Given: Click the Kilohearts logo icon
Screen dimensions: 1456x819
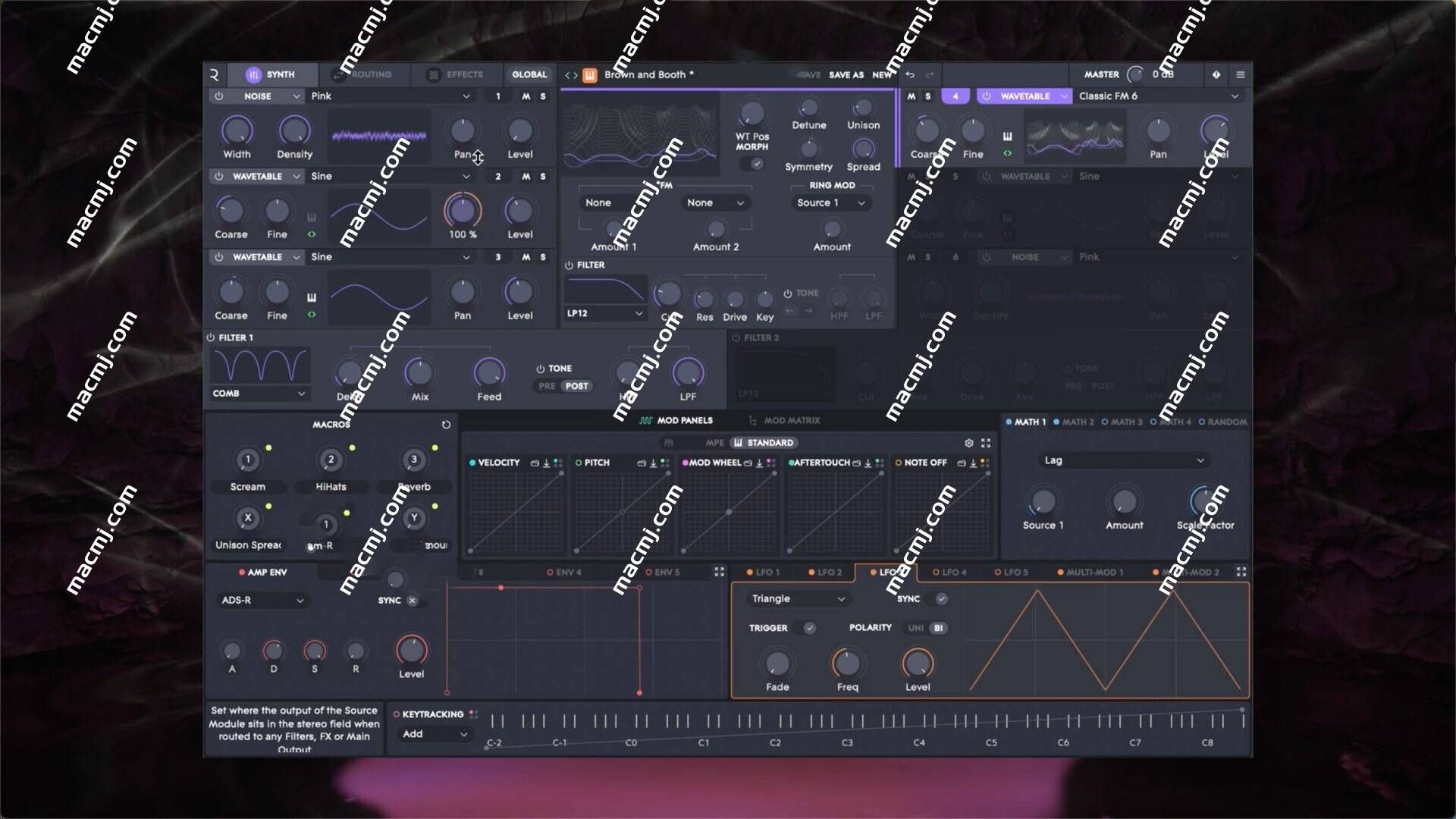Looking at the screenshot, I should (x=215, y=74).
